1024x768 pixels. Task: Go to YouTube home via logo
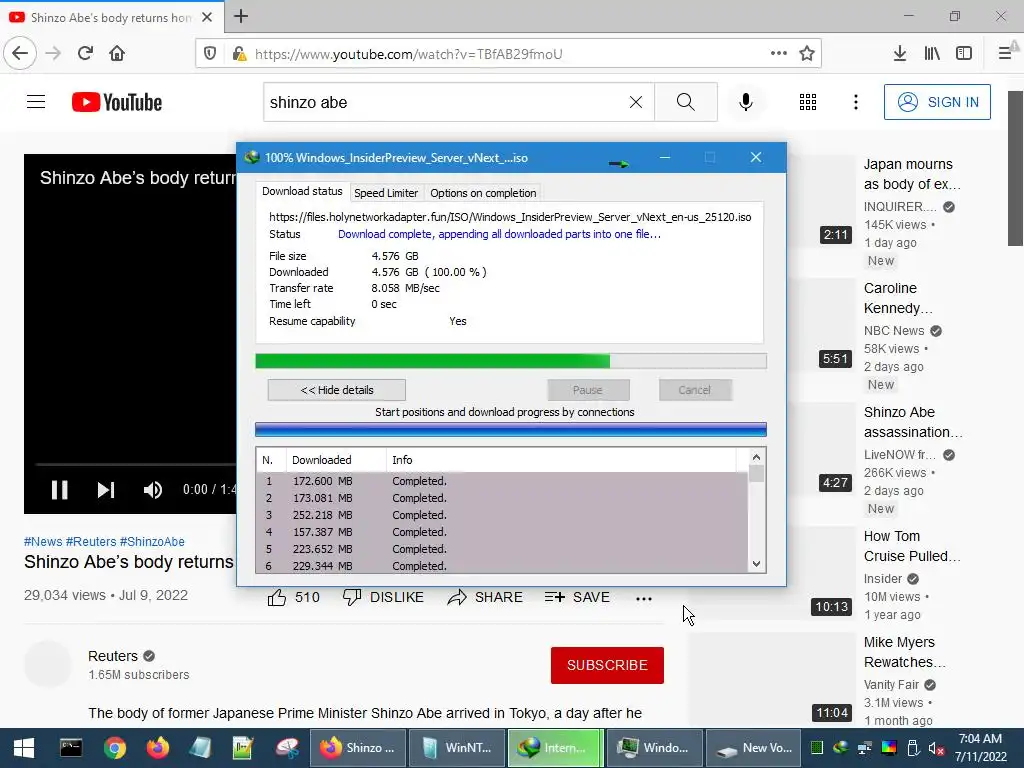[117, 102]
